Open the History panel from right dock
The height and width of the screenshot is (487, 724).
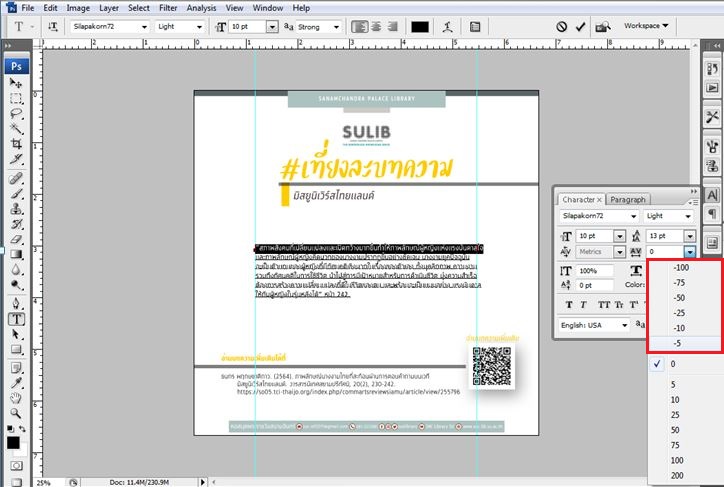[712, 69]
